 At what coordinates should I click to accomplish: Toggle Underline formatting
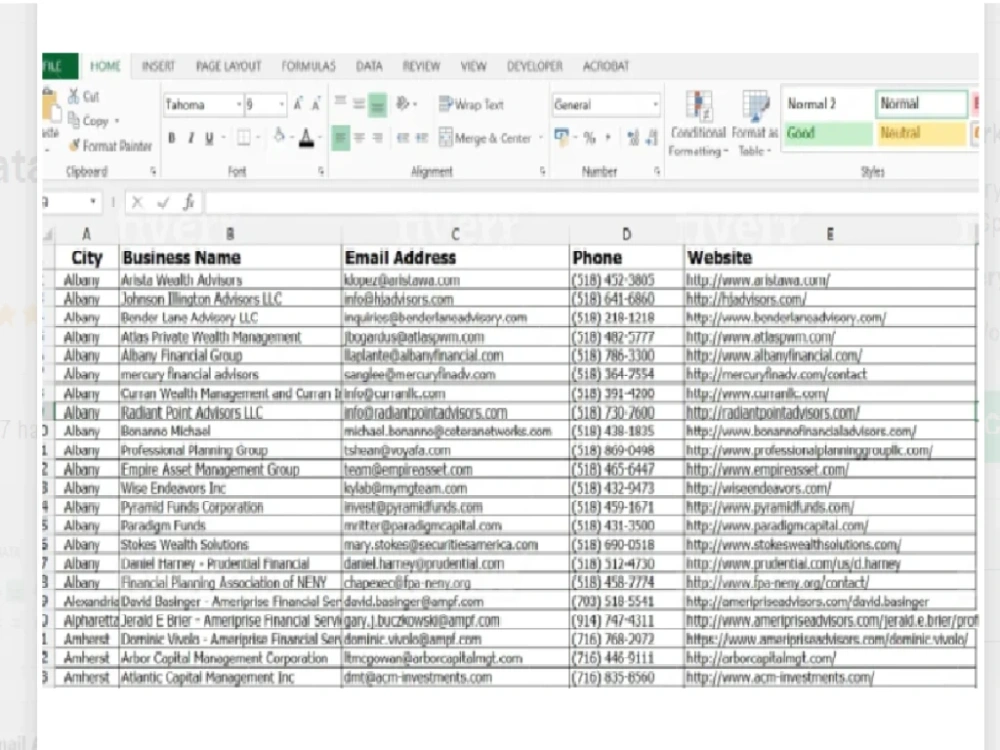point(209,138)
